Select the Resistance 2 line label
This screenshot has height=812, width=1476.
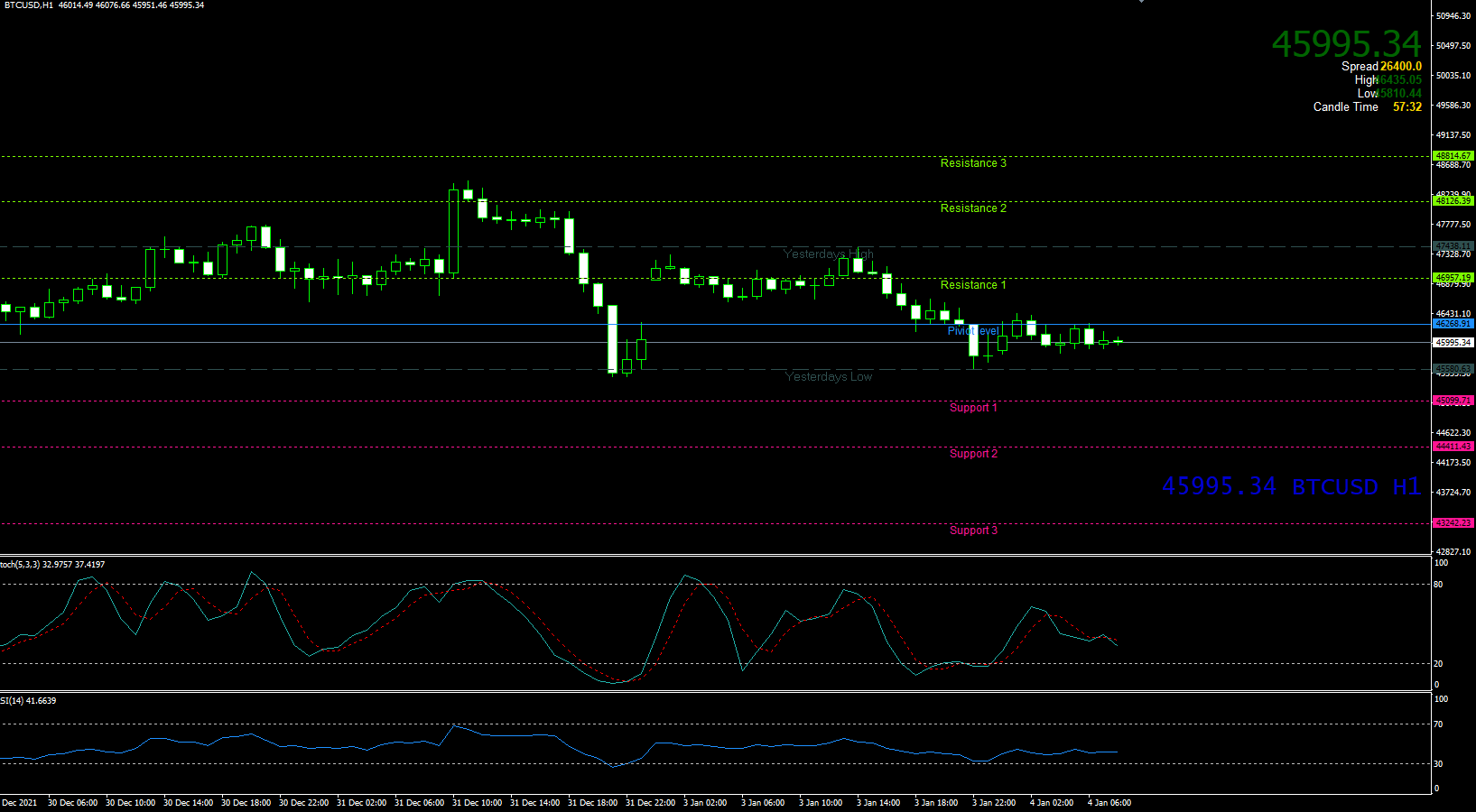tap(972, 208)
